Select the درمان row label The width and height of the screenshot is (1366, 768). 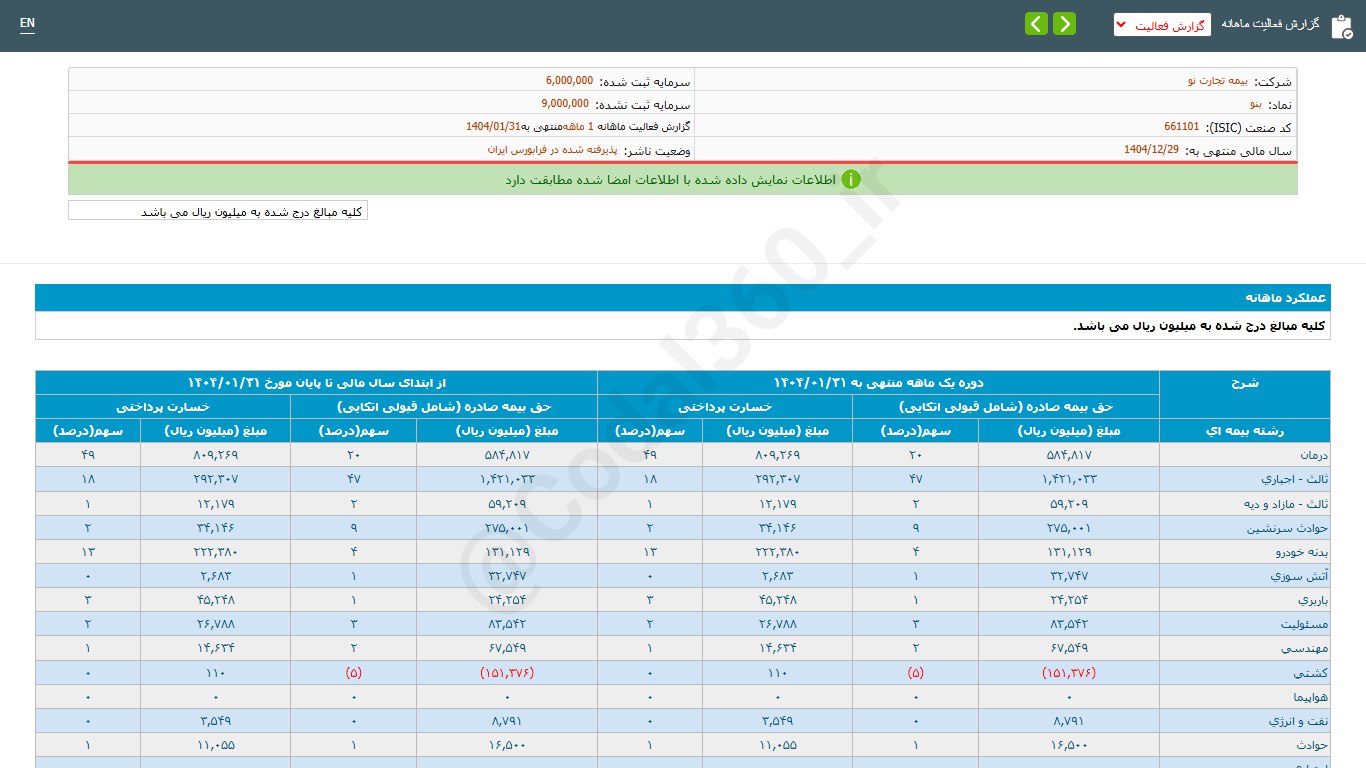(x=1307, y=455)
